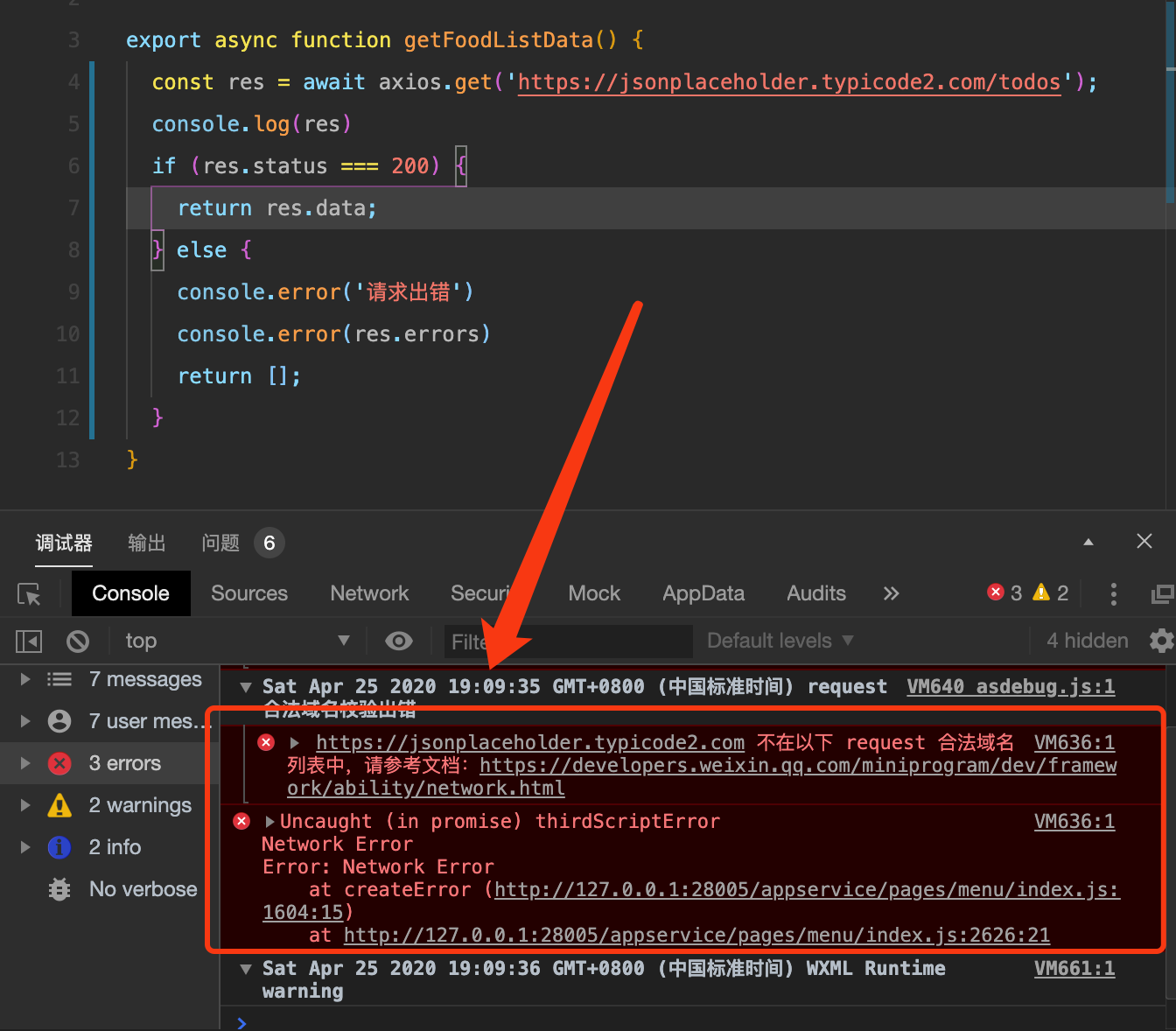This screenshot has height=1031, width=1176.
Task: Click the red error count icon
Action: point(996,593)
